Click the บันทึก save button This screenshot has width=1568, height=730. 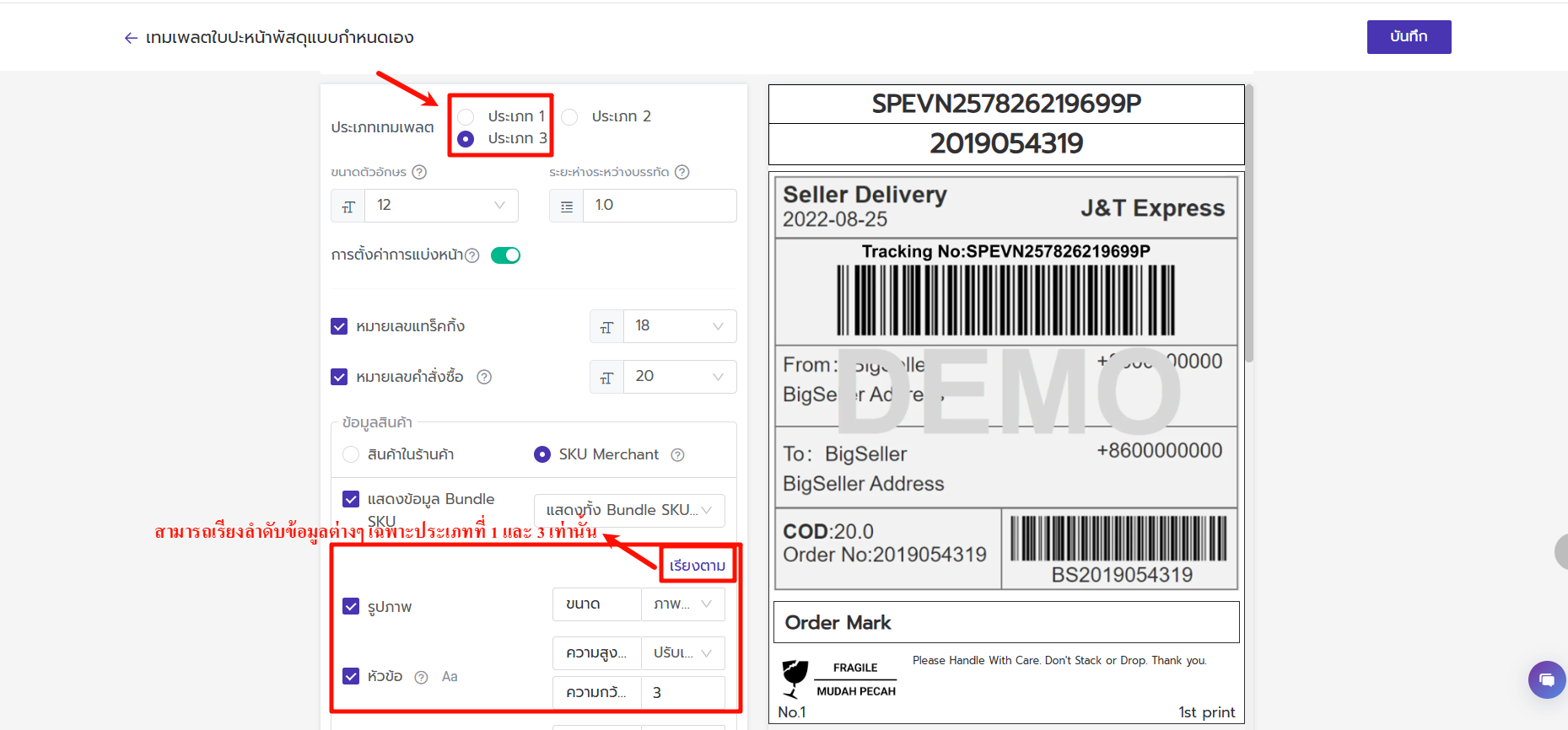[1409, 37]
